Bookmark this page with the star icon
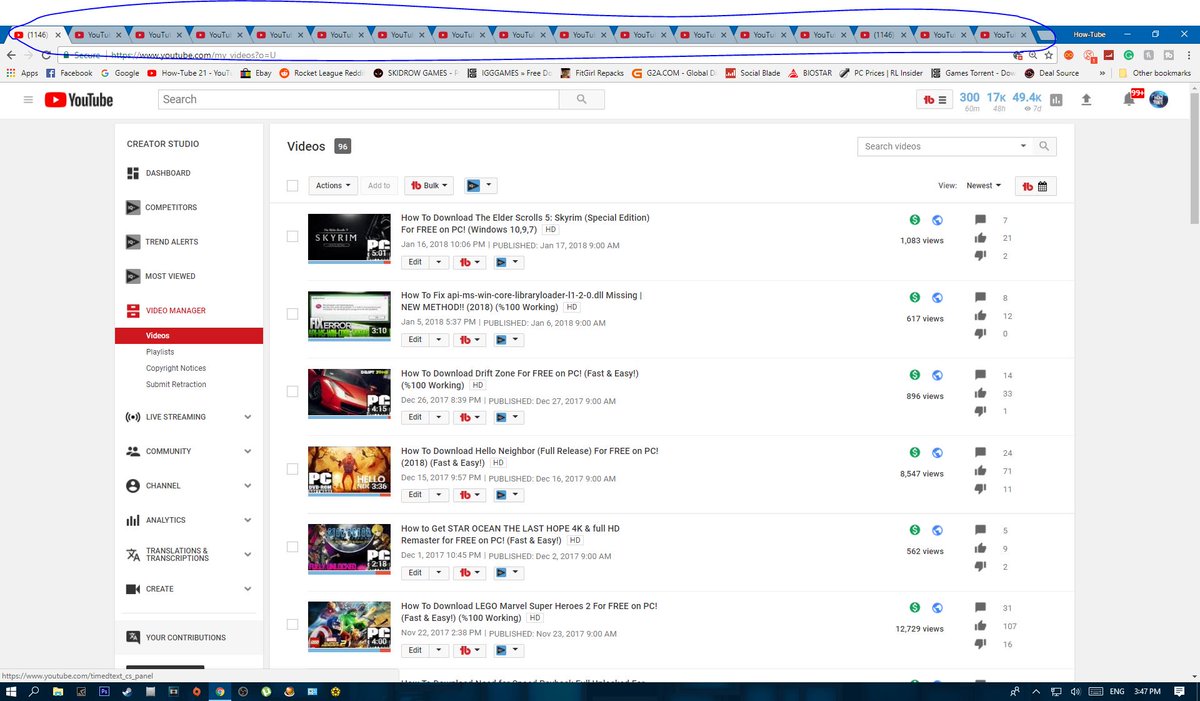Screen dimensions: 1200x701 pos(1048,55)
